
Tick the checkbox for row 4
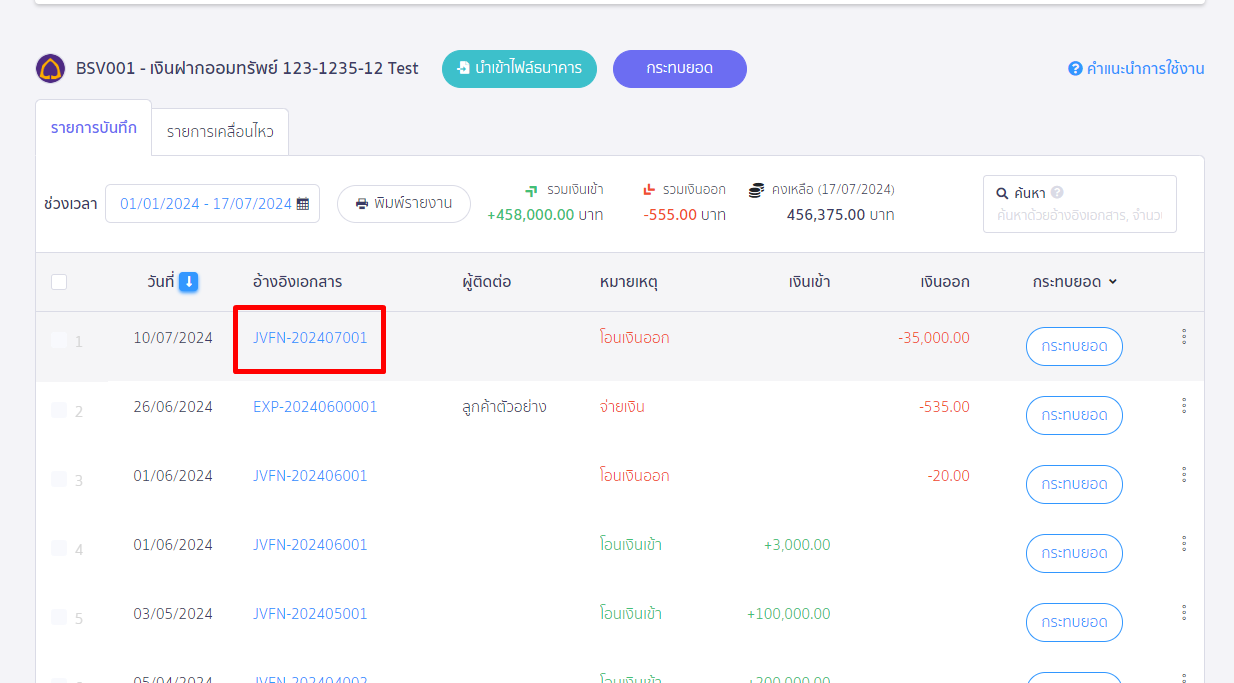59,548
